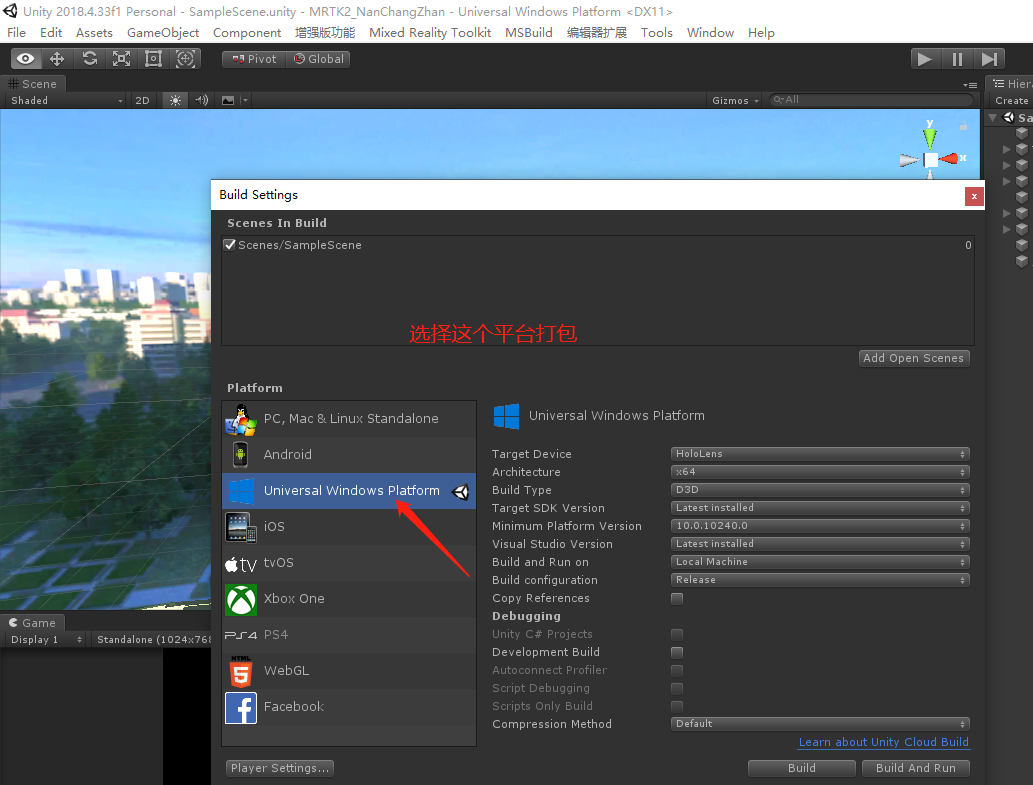Click the Build And Run button
This screenshot has width=1033, height=785.
915,768
